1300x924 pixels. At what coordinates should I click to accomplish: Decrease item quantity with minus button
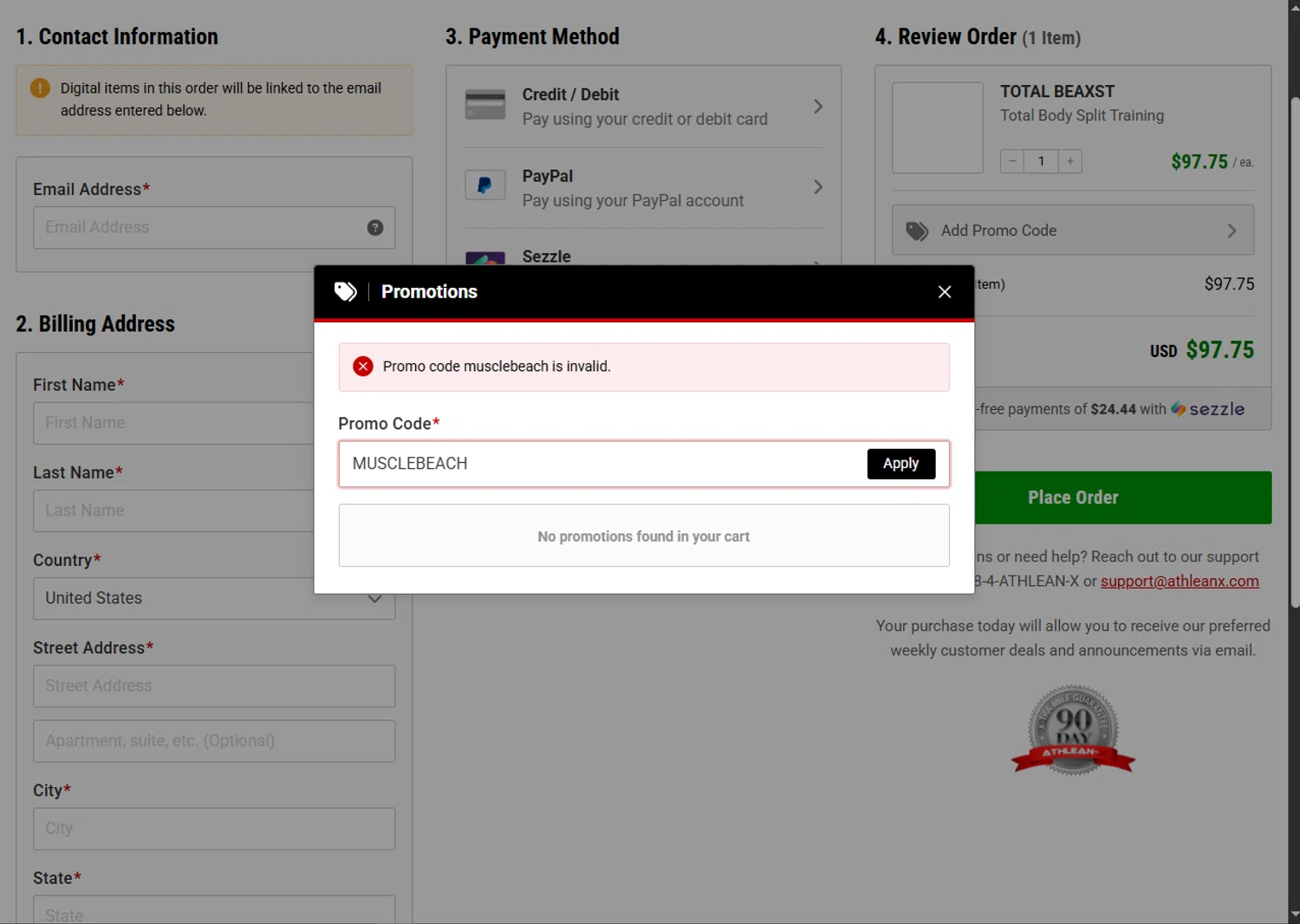click(x=1012, y=161)
